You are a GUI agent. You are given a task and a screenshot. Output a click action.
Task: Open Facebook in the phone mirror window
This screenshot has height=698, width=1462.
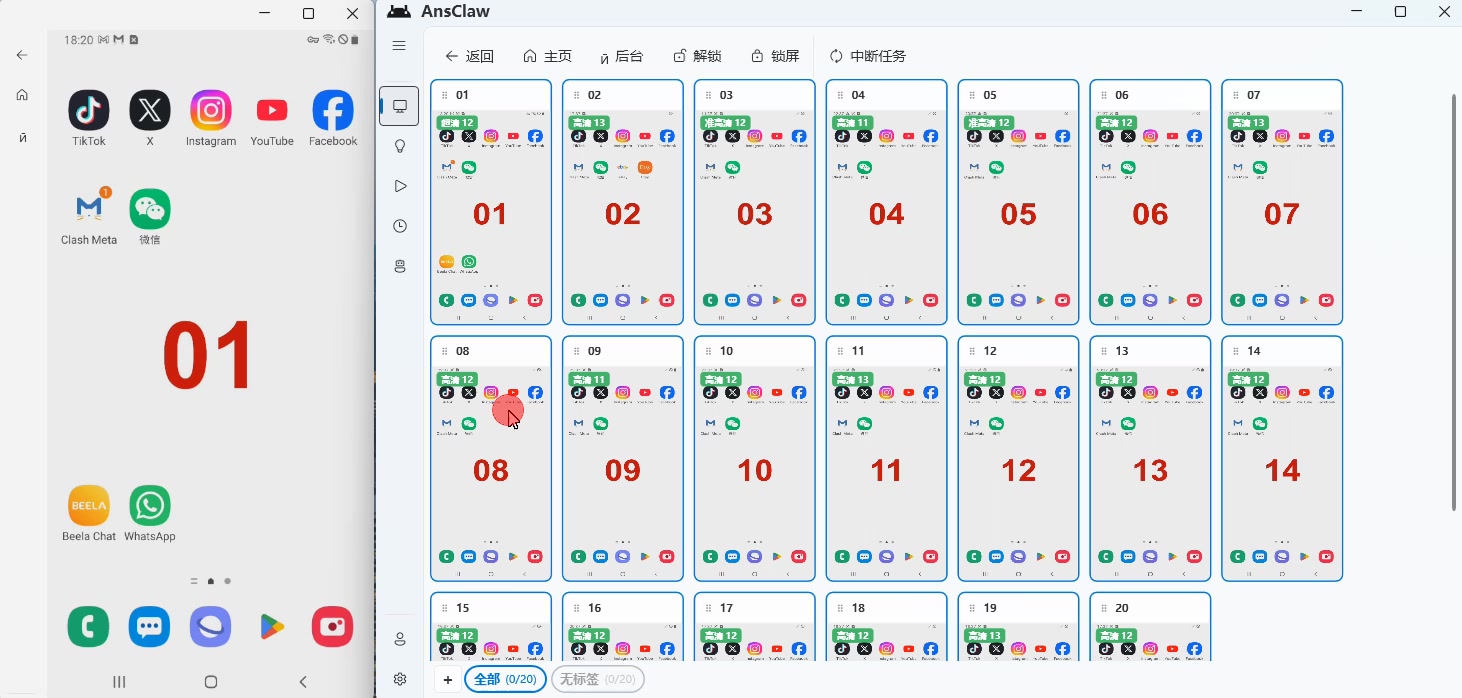pos(333,110)
